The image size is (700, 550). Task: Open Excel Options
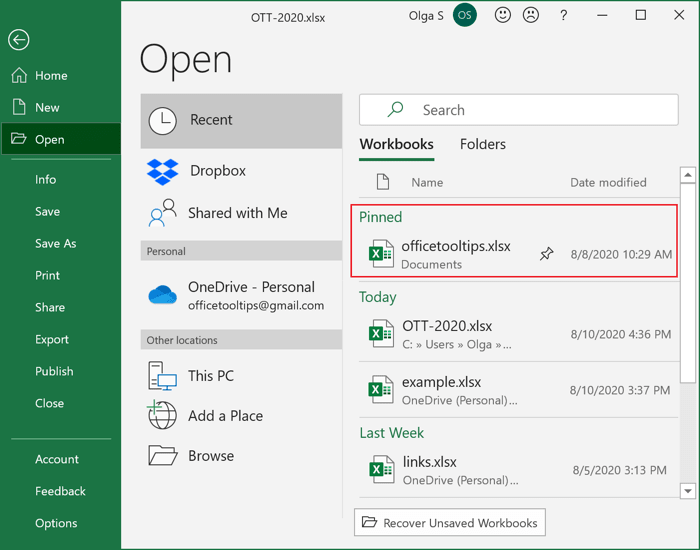click(x=56, y=523)
